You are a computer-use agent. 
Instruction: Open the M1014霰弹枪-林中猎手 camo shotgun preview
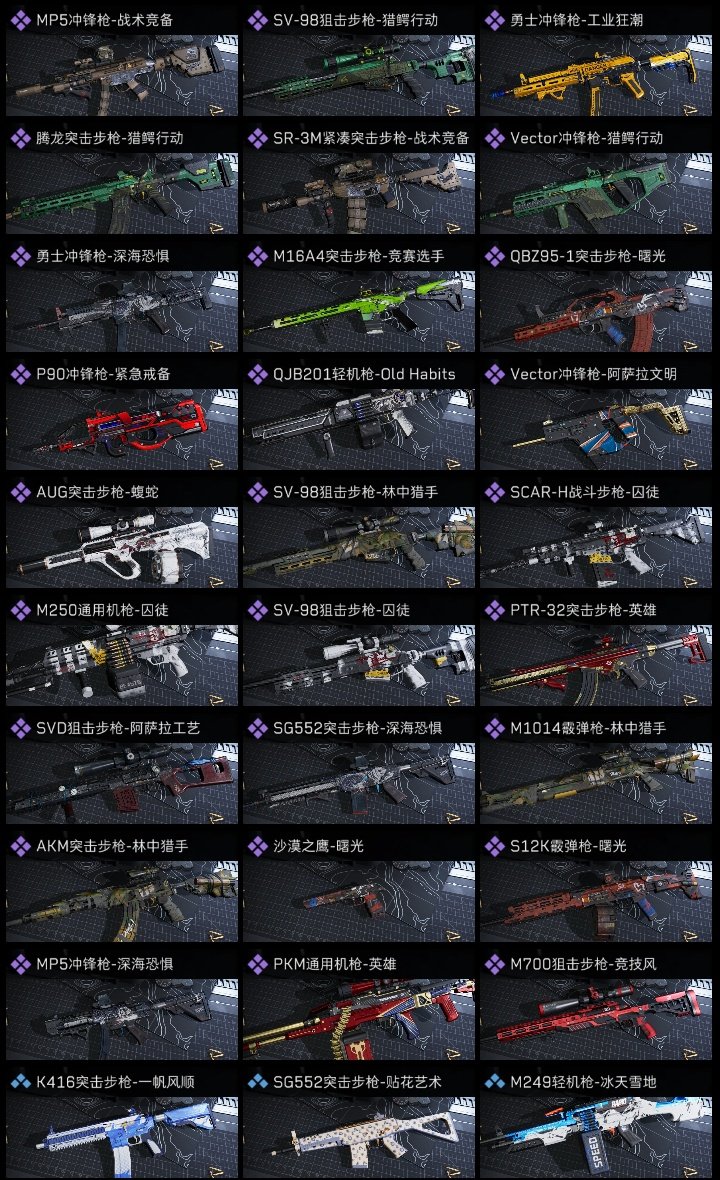point(596,783)
